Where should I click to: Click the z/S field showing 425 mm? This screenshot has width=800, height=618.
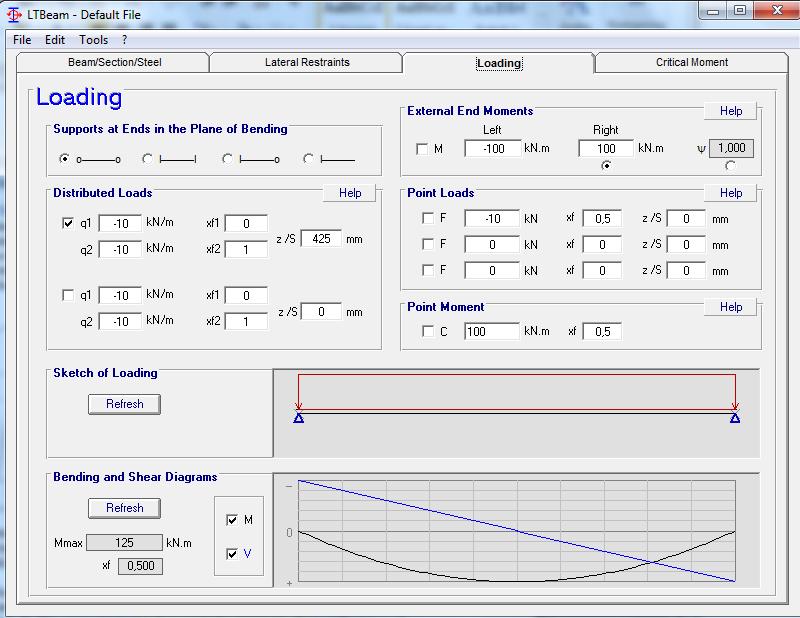(x=321, y=239)
